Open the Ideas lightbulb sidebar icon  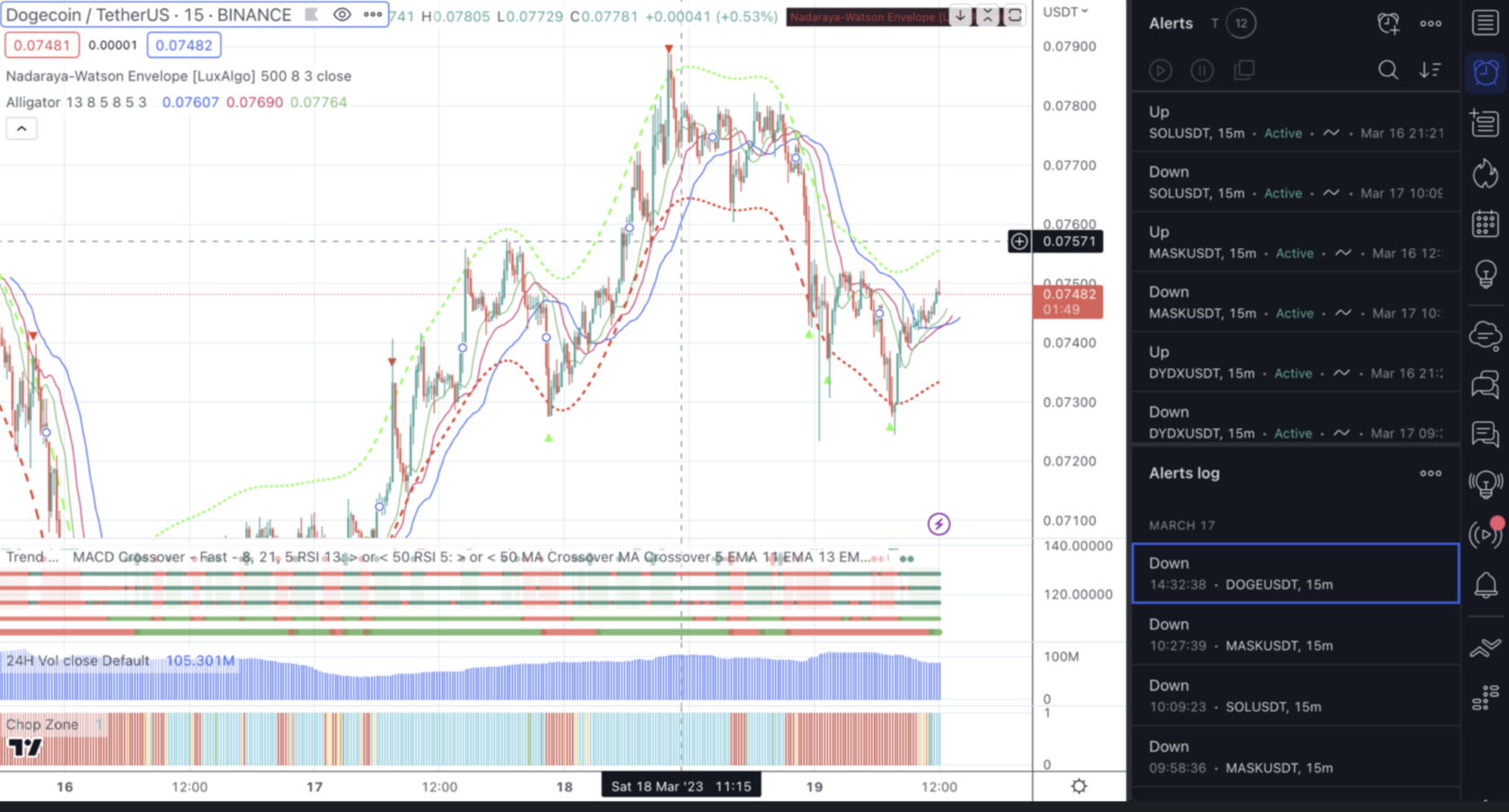tap(1485, 273)
